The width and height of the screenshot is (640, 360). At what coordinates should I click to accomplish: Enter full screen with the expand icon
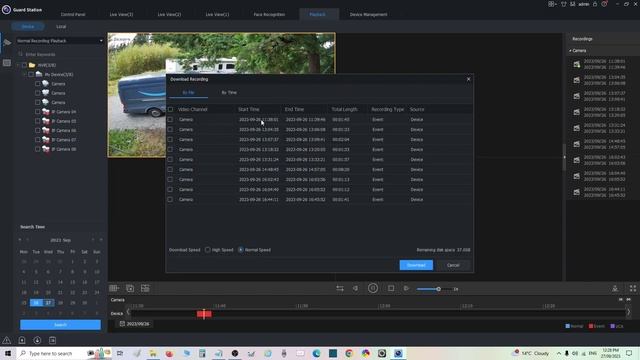coord(633,289)
